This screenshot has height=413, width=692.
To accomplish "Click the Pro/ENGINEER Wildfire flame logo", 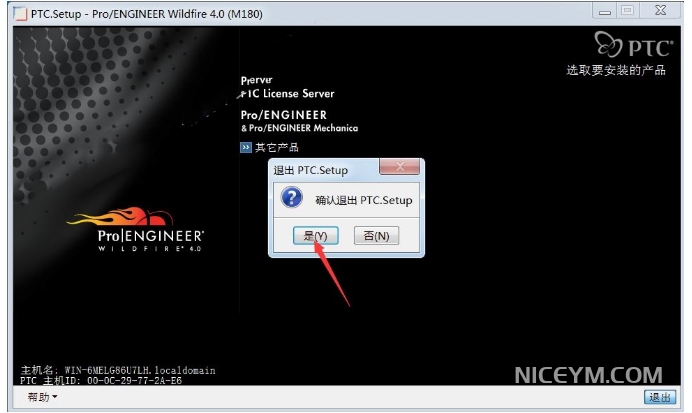I will [x=137, y=229].
